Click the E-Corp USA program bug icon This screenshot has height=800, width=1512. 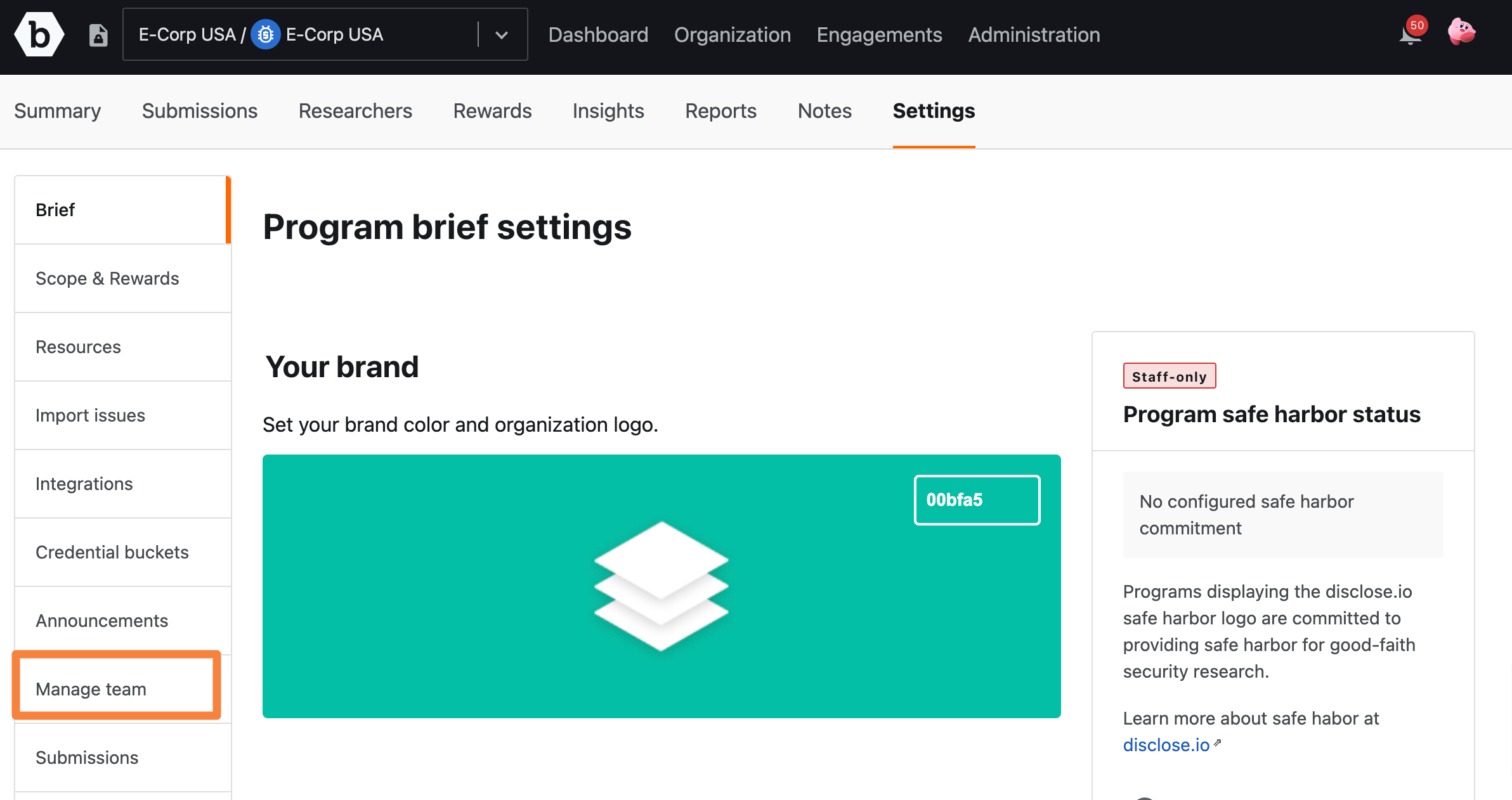click(266, 34)
